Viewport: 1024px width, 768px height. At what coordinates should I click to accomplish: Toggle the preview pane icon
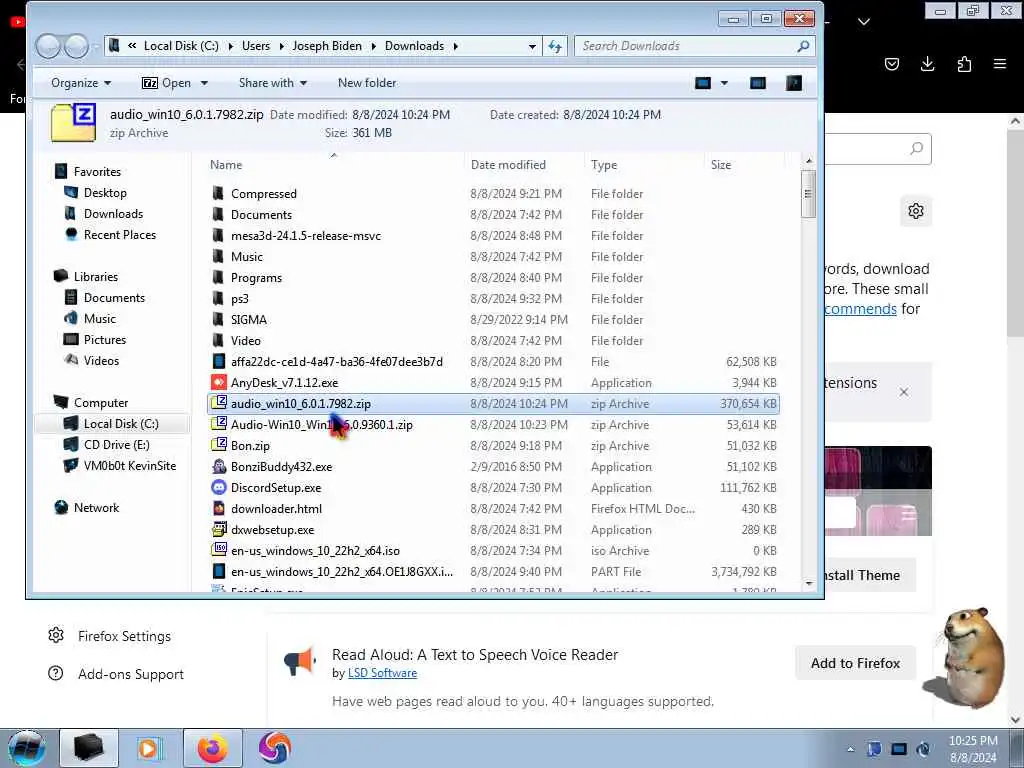coord(758,83)
